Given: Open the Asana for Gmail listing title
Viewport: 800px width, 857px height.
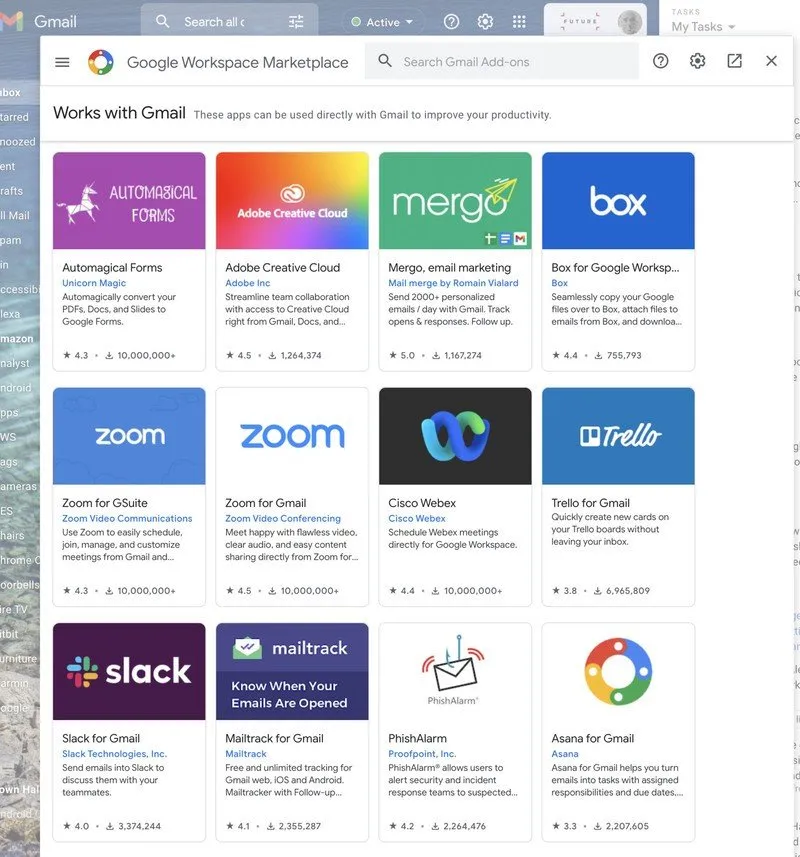Looking at the screenshot, I should pos(592,738).
